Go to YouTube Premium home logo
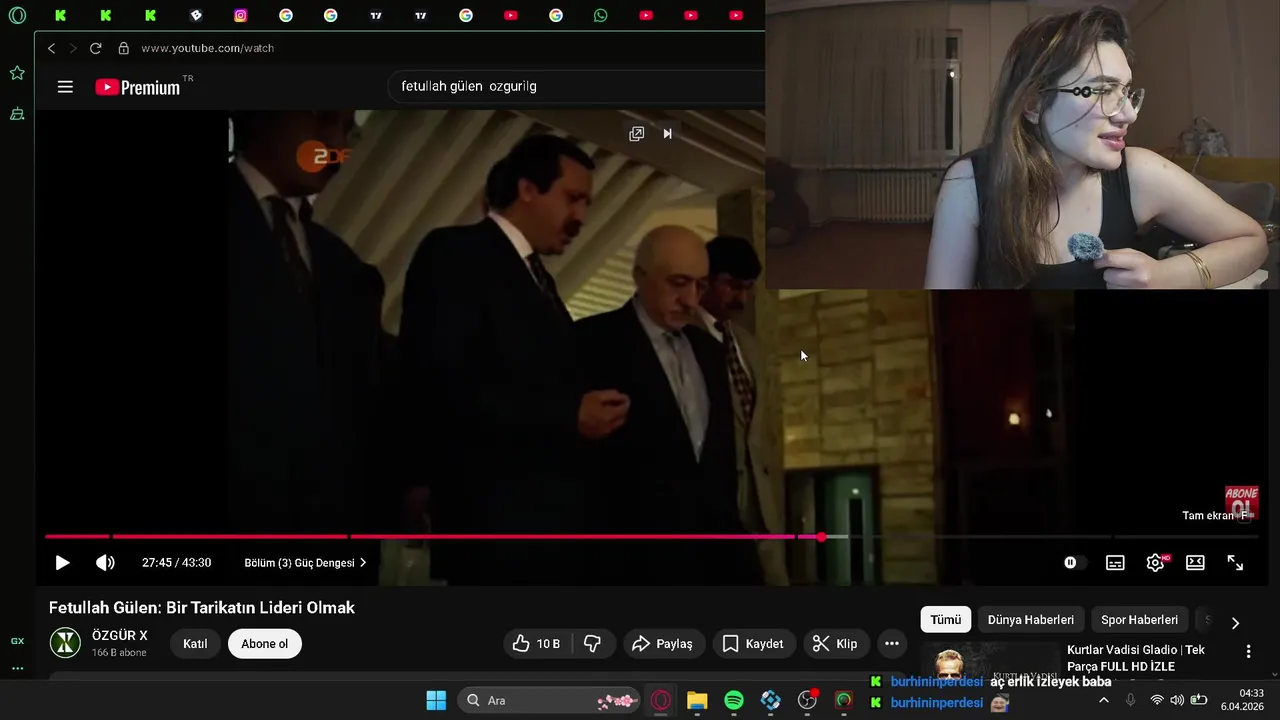 tap(140, 87)
